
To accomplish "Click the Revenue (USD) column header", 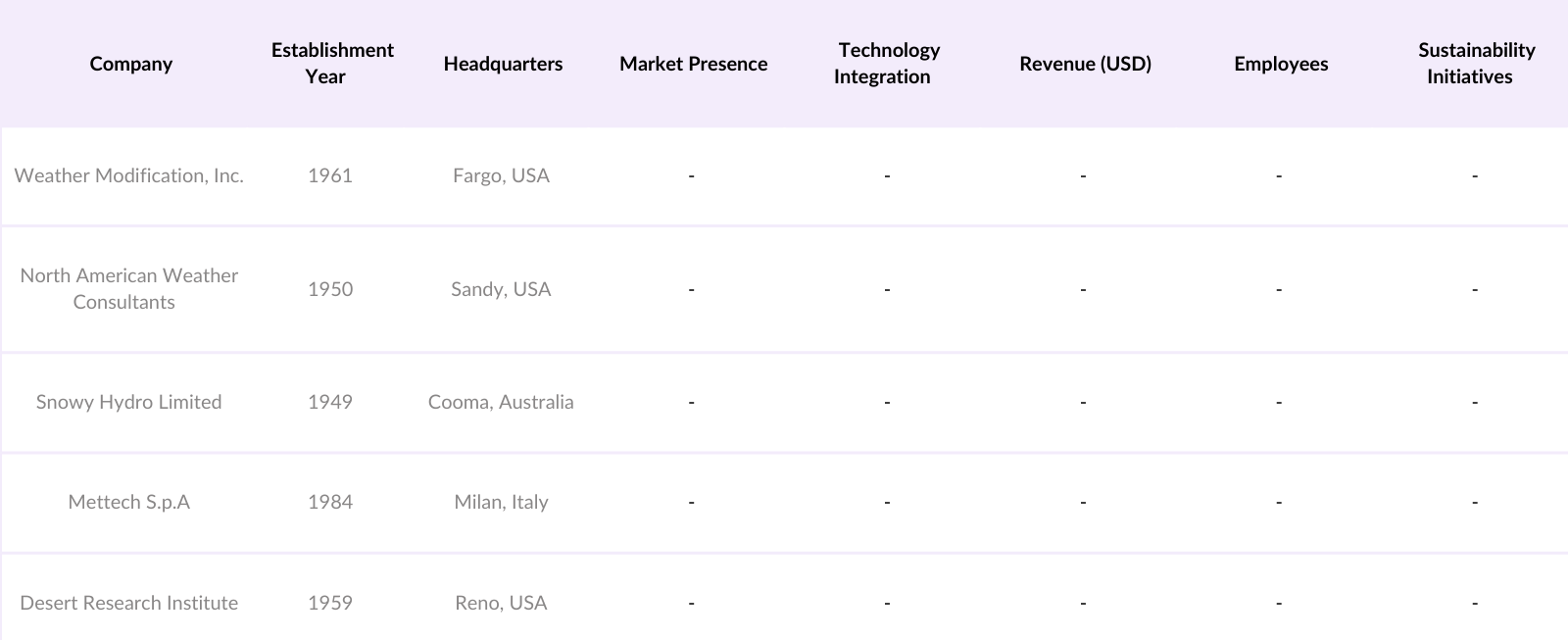I will (x=1085, y=64).
